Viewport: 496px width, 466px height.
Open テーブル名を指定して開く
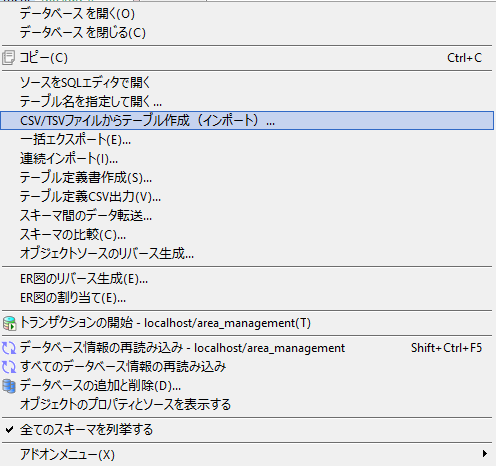[x=248, y=101]
